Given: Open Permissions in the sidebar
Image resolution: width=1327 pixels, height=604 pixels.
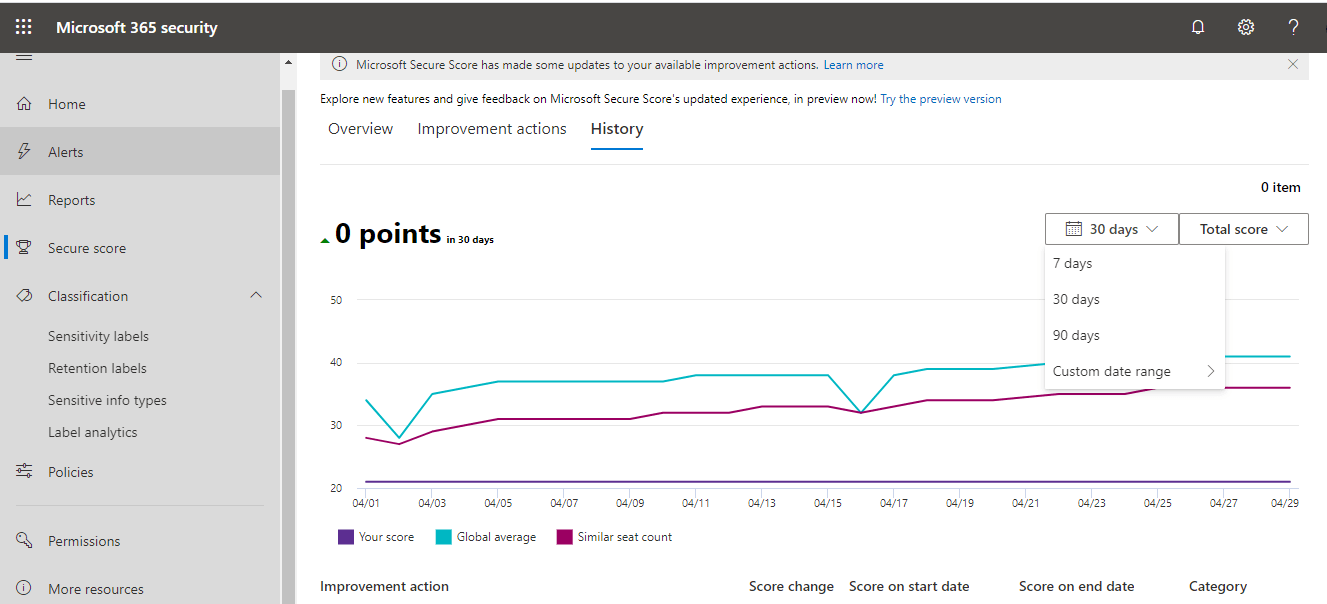Looking at the screenshot, I should click(x=140, y=541).
